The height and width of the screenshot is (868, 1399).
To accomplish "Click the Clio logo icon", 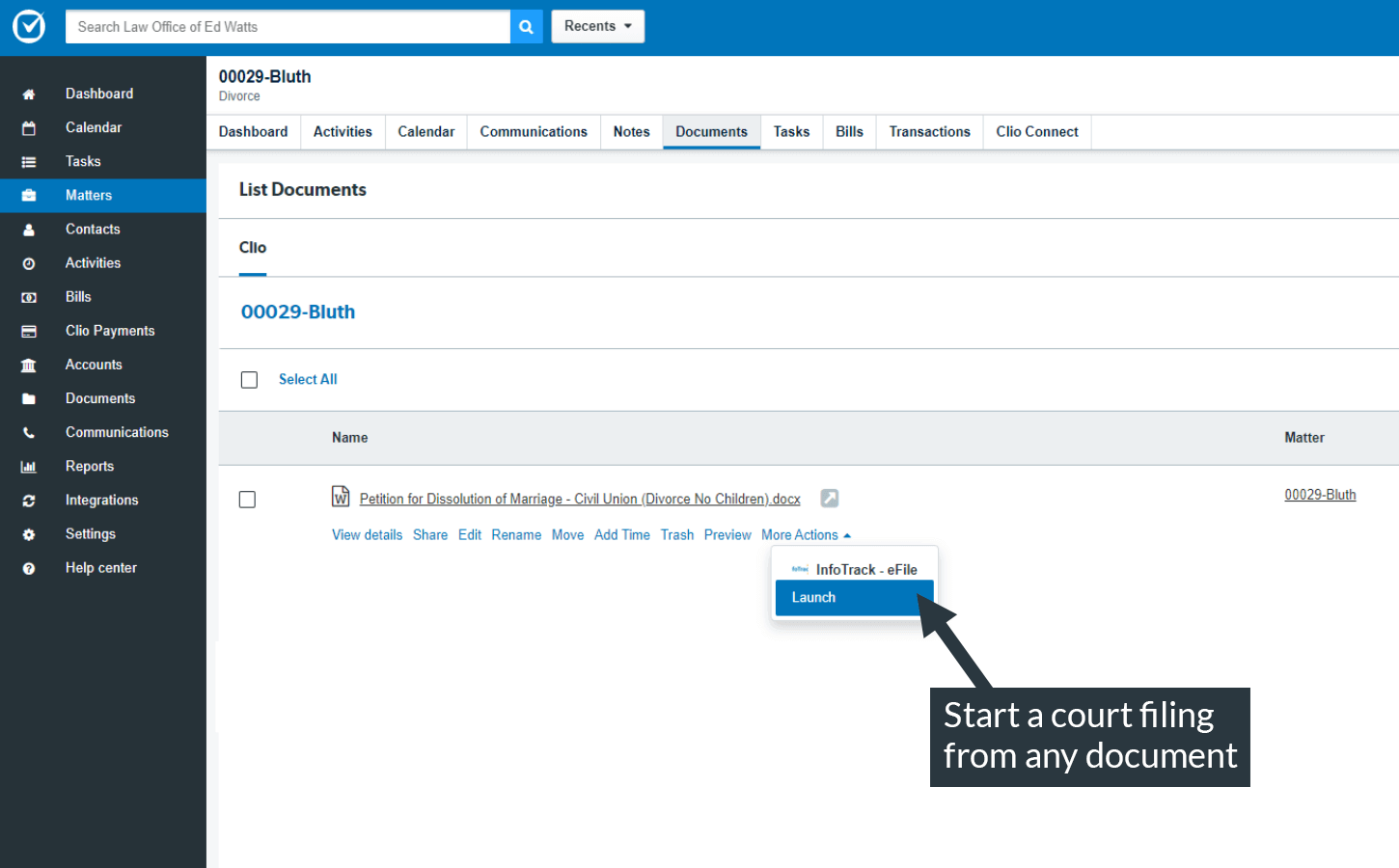I will (x=29, y=27).
